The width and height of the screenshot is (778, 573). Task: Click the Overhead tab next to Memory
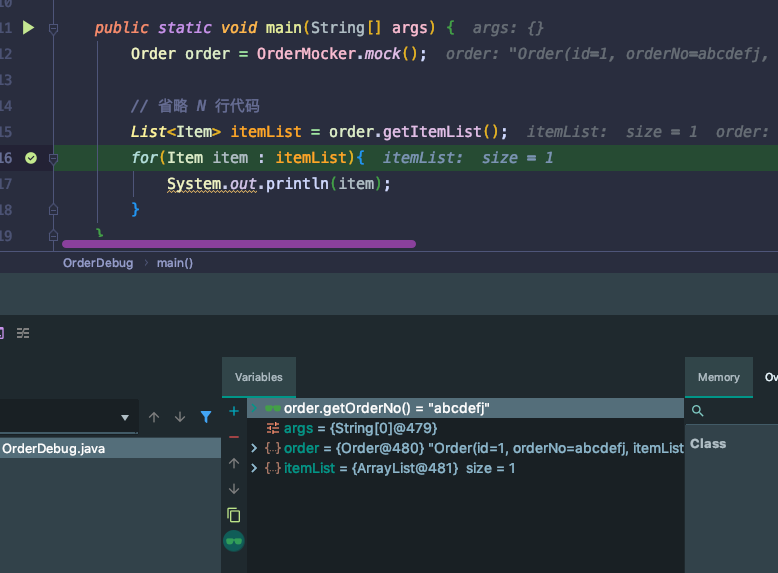(771, 377)
